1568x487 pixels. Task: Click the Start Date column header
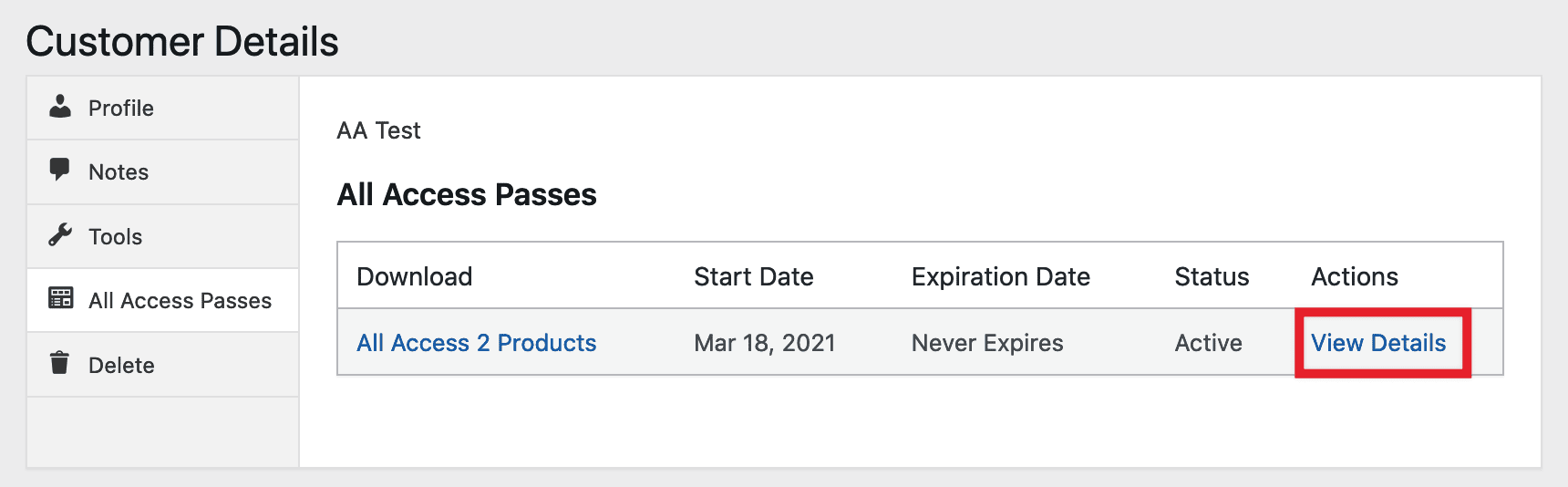754,276
